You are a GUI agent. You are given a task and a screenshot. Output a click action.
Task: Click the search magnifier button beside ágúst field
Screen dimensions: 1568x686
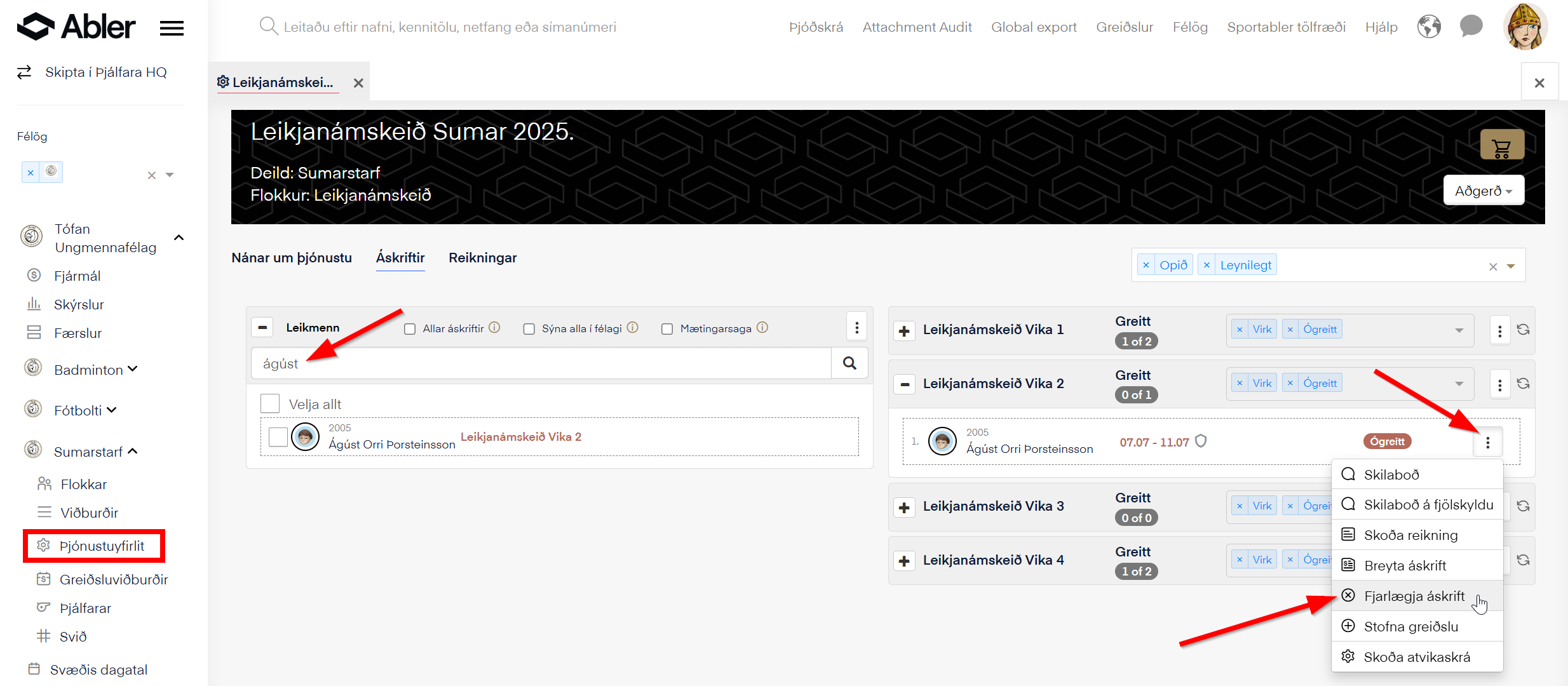click(849, 363)
